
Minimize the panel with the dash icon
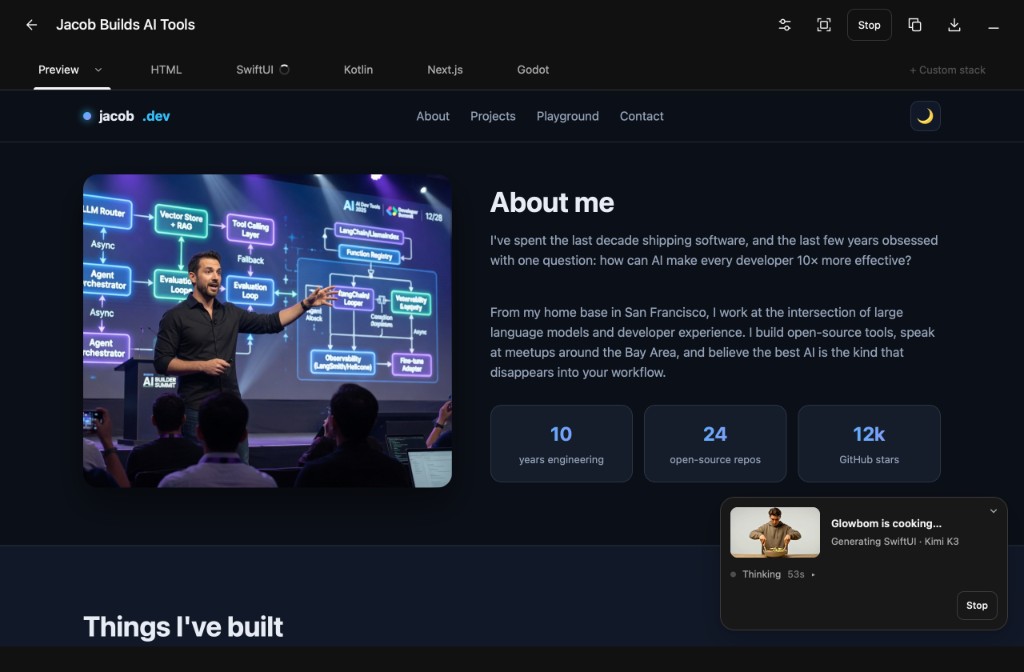tap(993, 27)
